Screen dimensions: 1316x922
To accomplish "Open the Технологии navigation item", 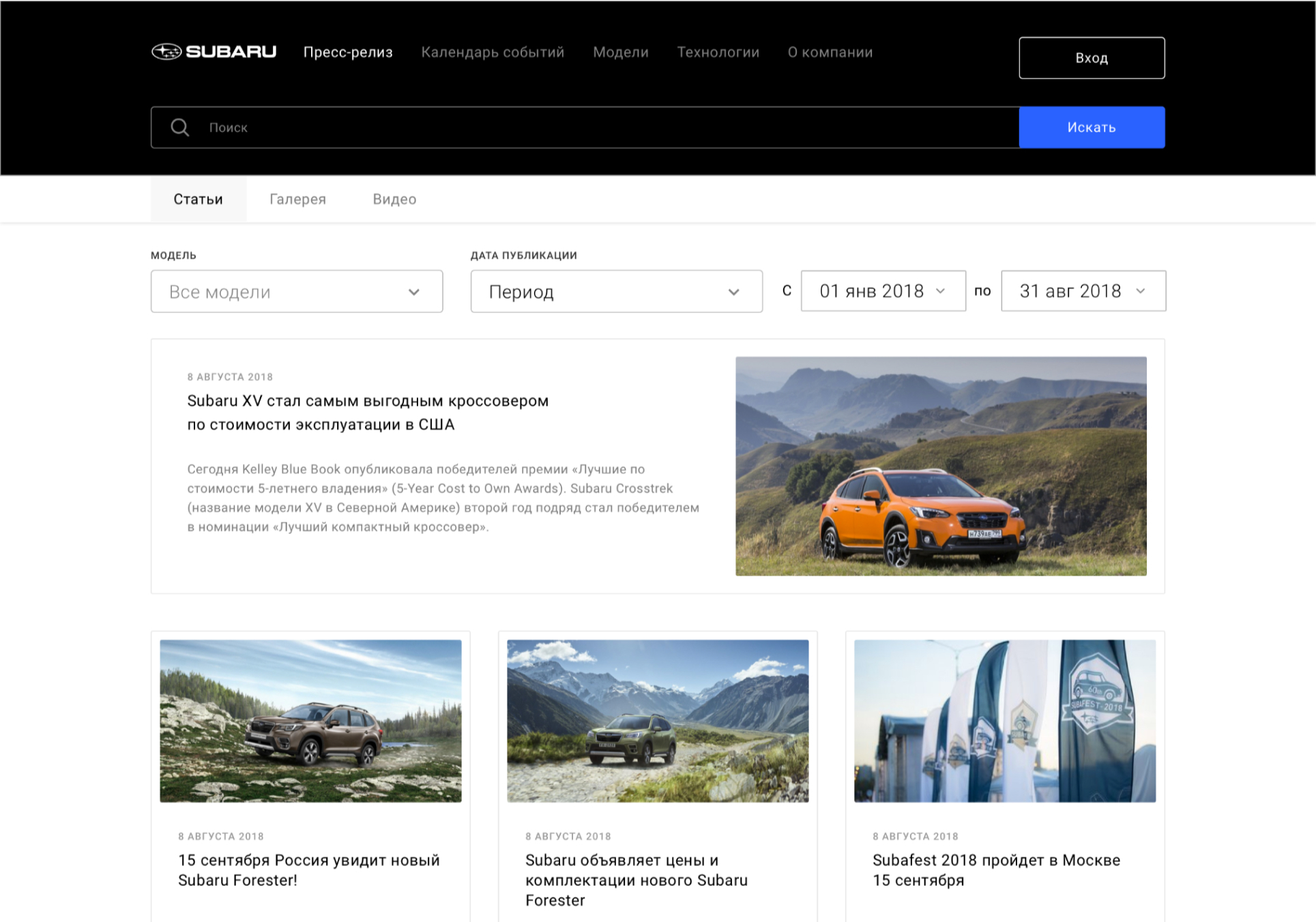I will (718, 53).
